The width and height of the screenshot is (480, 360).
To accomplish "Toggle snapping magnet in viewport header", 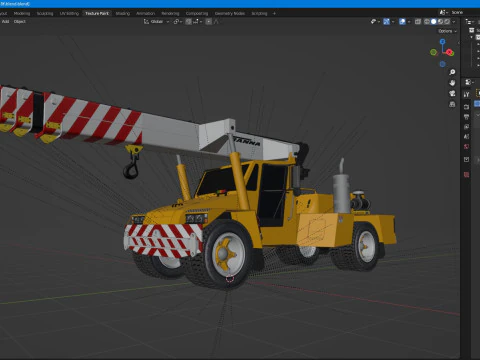I will pos(188,21).
